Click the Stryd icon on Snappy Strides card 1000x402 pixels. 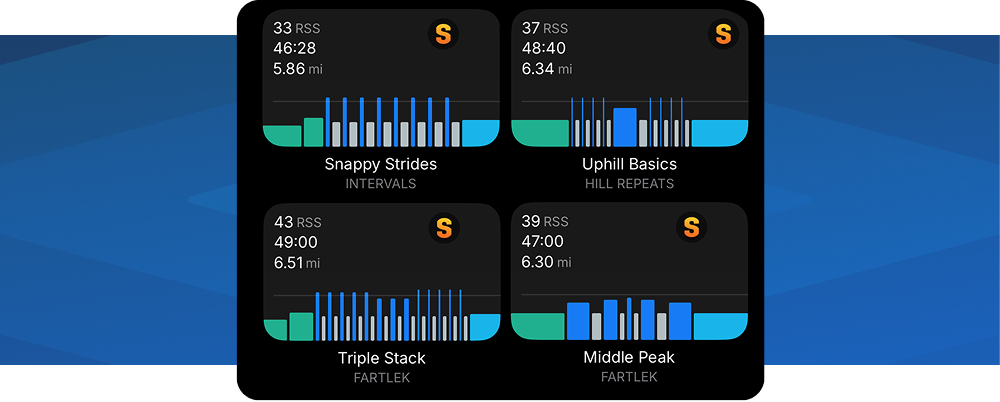point(444,35)
